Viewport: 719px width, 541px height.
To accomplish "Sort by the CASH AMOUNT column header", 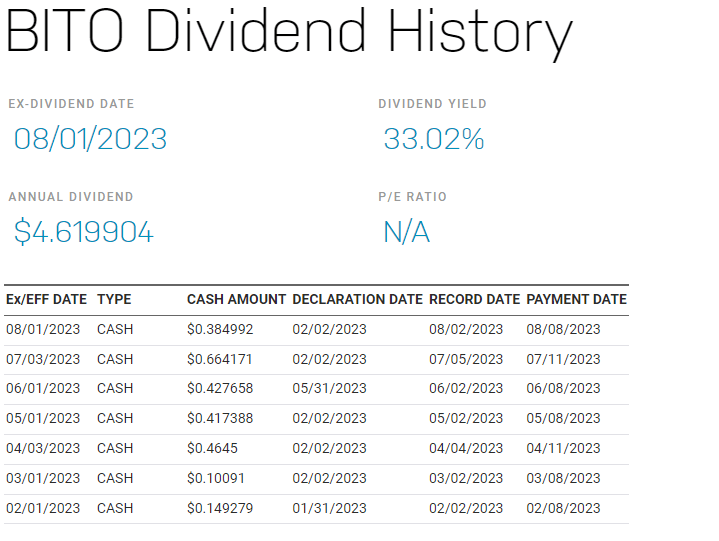I will pos(236,299).
